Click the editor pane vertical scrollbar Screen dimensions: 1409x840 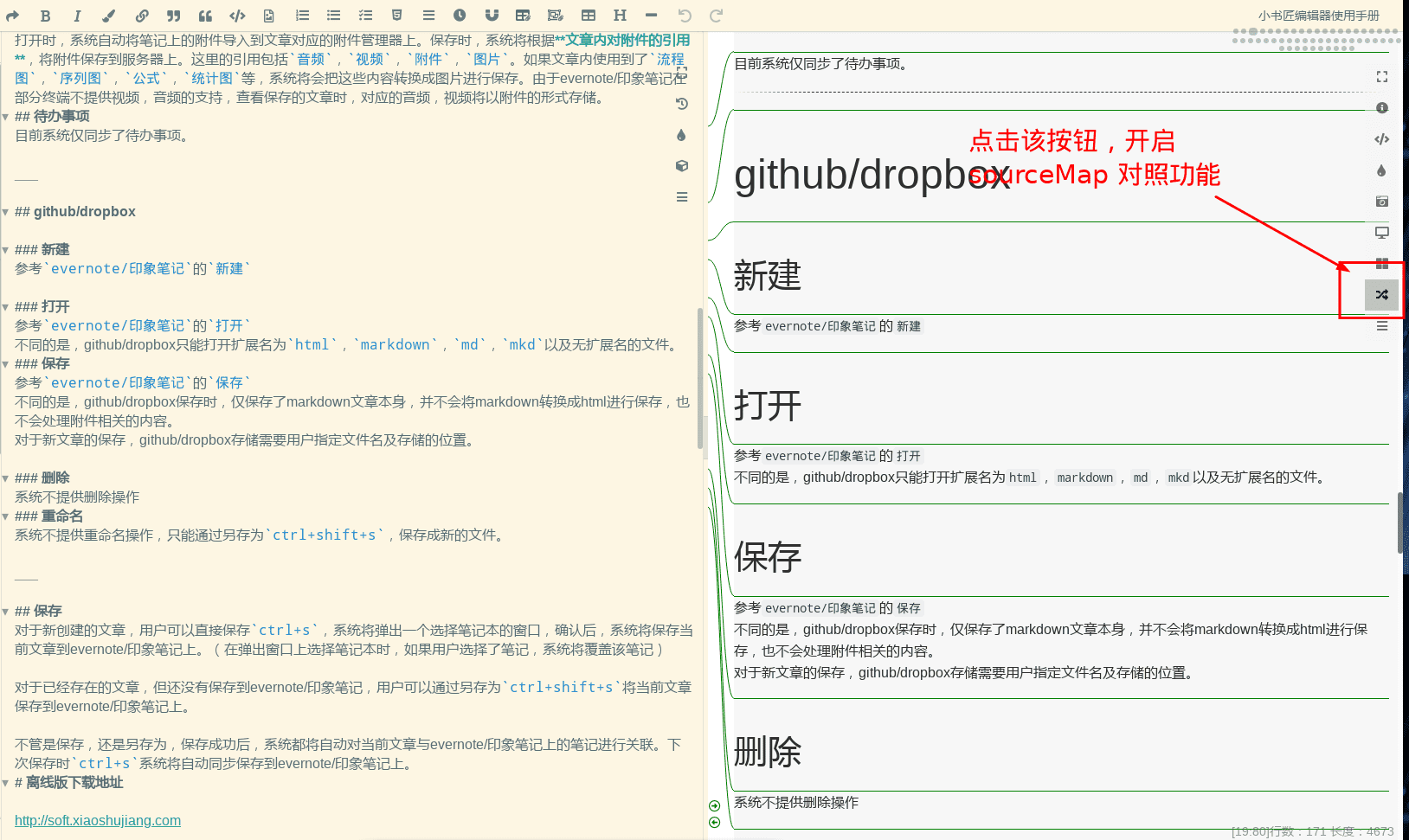point(700,378)
